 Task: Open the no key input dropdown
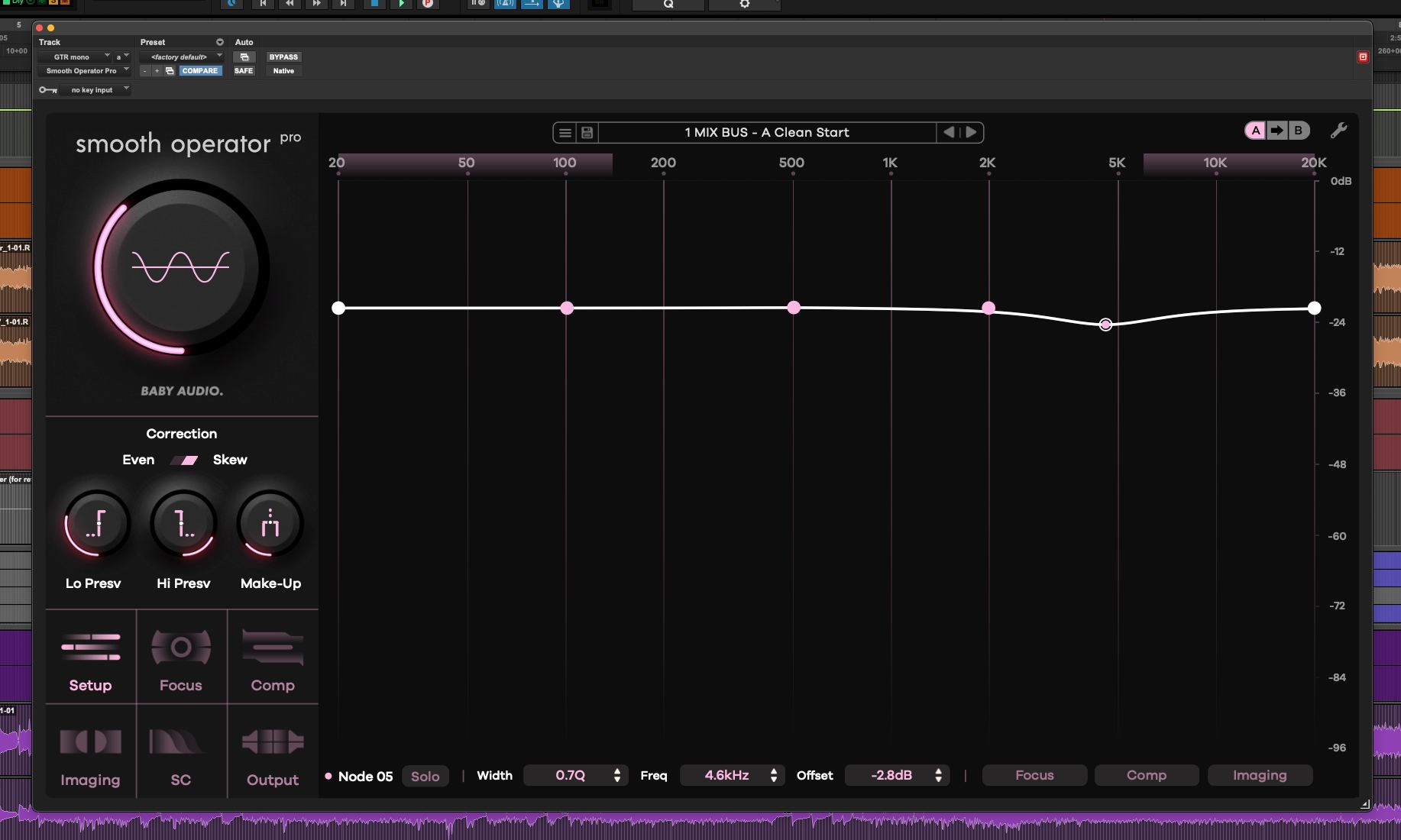[96, 90]
